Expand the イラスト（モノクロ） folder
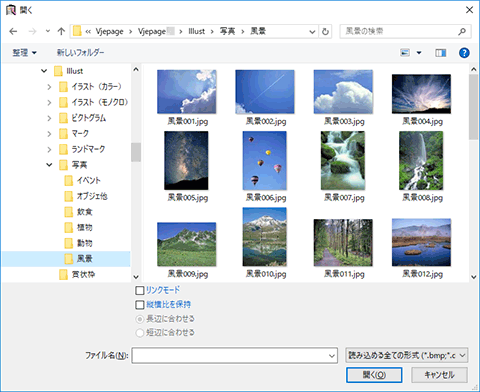Image resolution: width=480 pixels, height=392 pixels. 49,102
